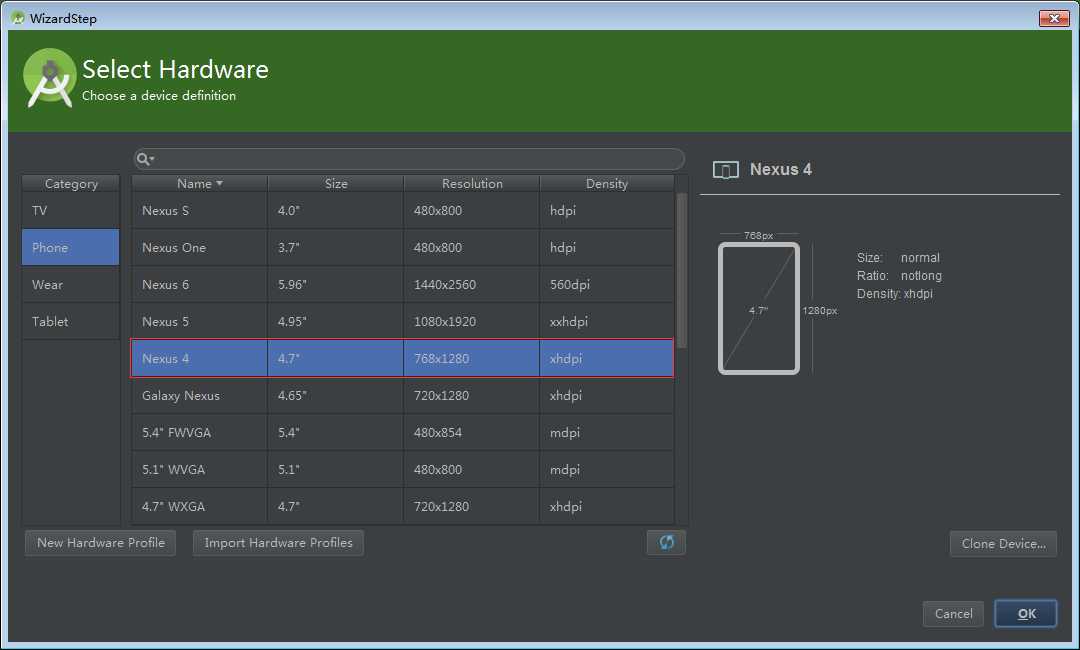Click the "Select Hardware" heading
Screen dimensions: 1080x650
[175, 70]
